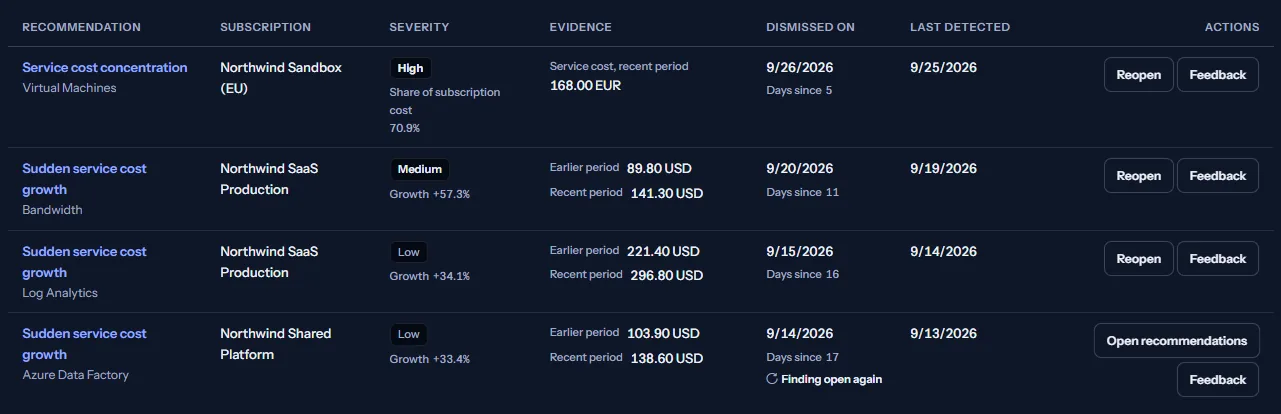
Task: Reopen the Virtual Machines cost concentration finding
Action: click(x=1138, y=75)
